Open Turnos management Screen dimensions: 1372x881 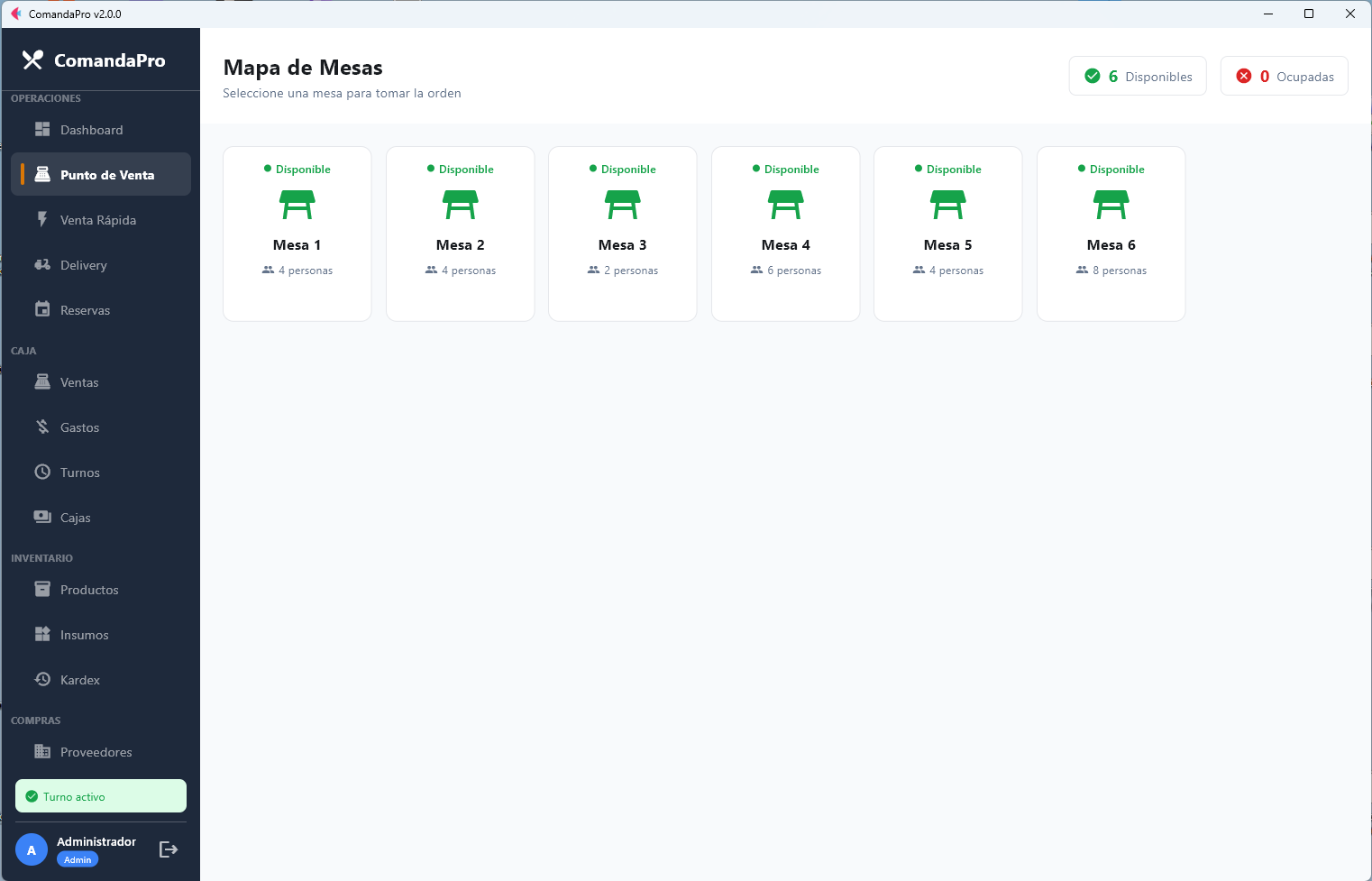coord(101,472)
